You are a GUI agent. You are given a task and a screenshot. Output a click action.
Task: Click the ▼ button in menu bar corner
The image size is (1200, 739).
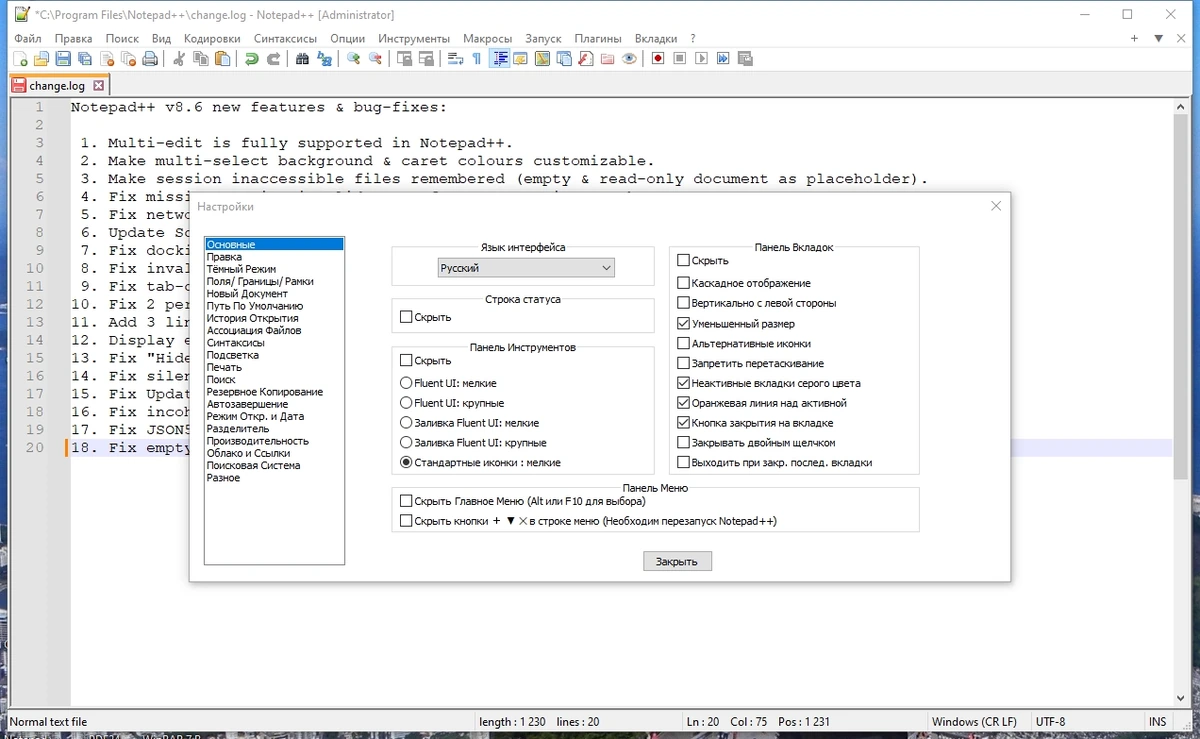coord(1158,38)
